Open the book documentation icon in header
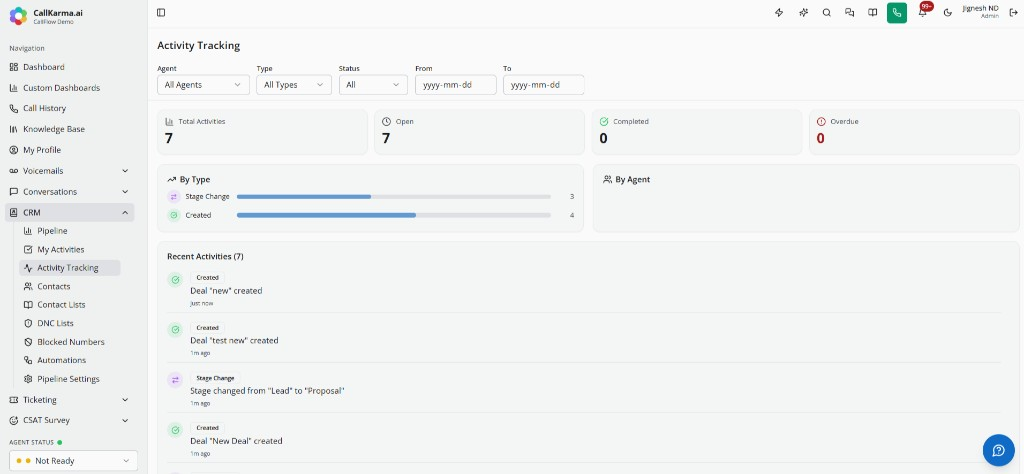Screen dimensions: 1024x474 pyautogui.click(x=872, y=12)
